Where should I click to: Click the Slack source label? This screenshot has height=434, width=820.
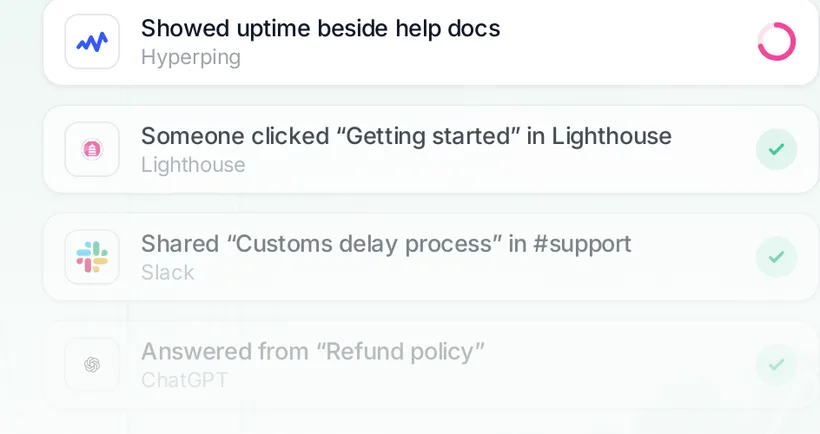click(x=167, y=273)
